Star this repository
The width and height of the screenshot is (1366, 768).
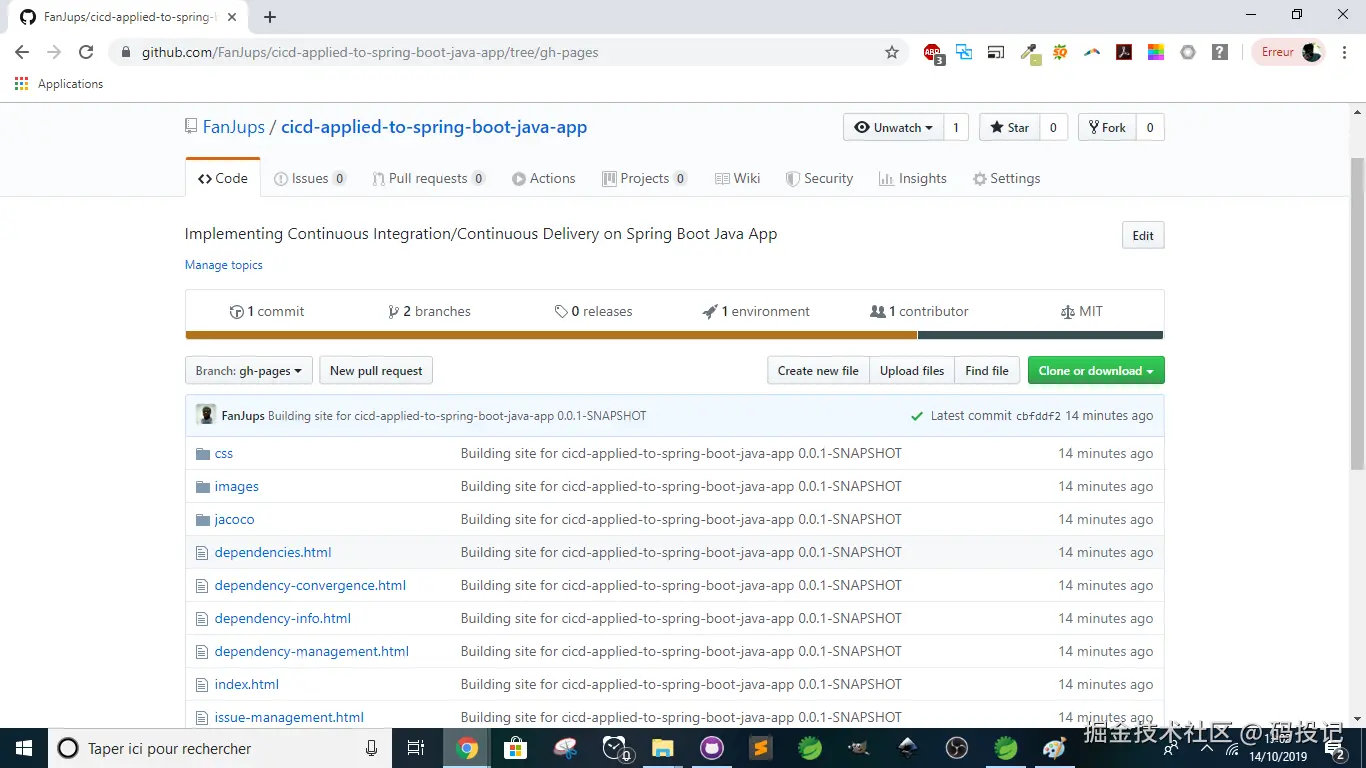[x=1009, y=127]
